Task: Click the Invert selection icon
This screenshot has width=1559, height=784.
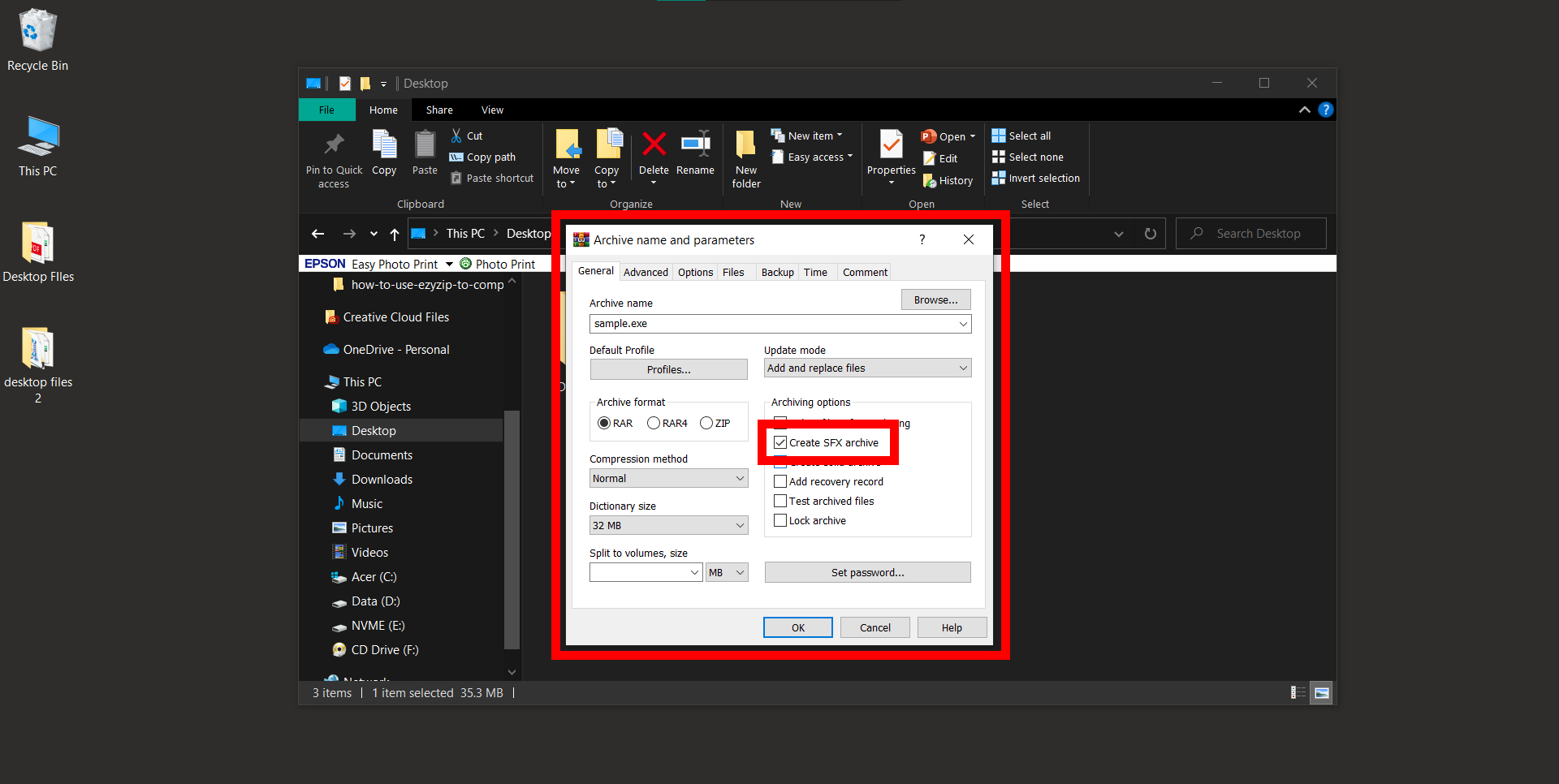Action: coord(999,178)
